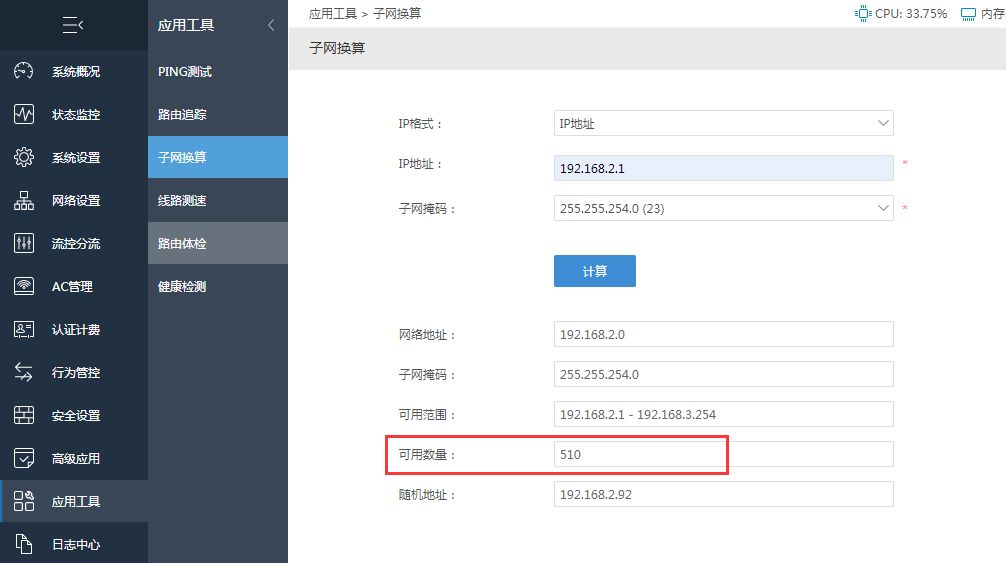Open 系统概况 dashboard icon
The height and width of the screenshot is (563, 1006).
click(24, 71)
